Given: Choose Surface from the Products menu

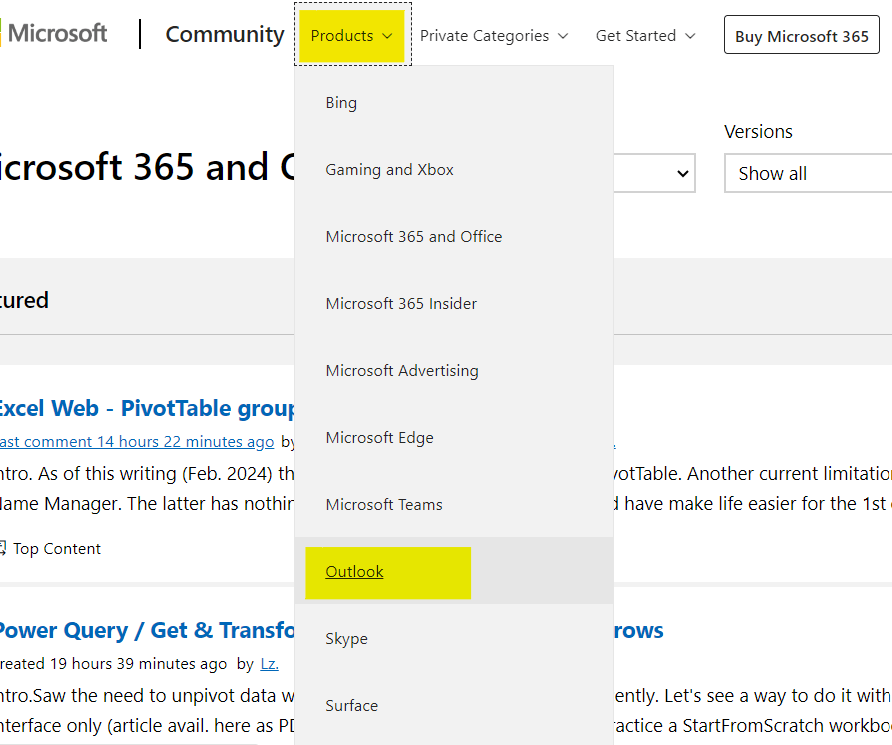Looking at the screenshot, I should [351, 706].
